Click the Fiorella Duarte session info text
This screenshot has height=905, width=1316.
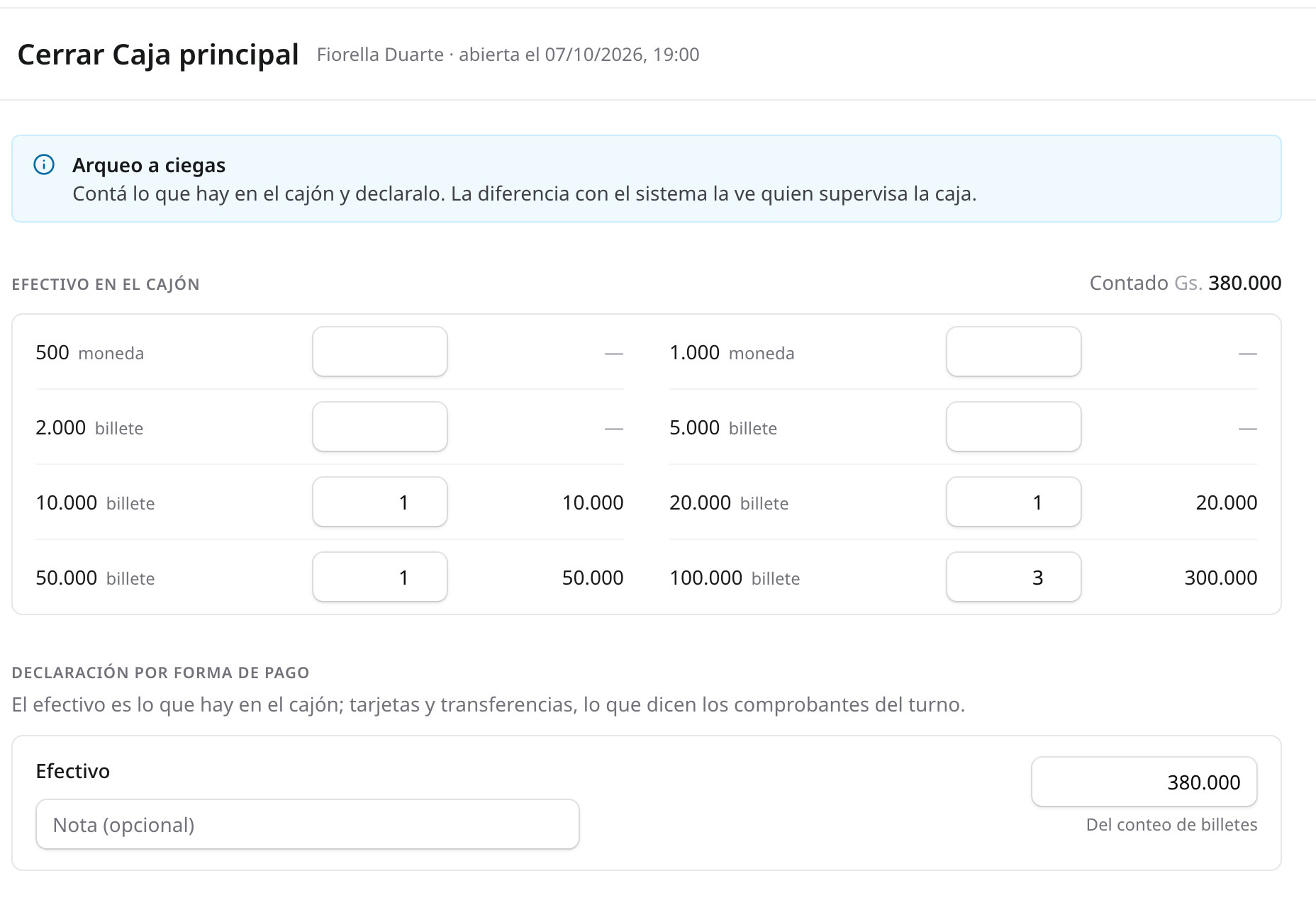pyautogui.click(x=508, y=55)
